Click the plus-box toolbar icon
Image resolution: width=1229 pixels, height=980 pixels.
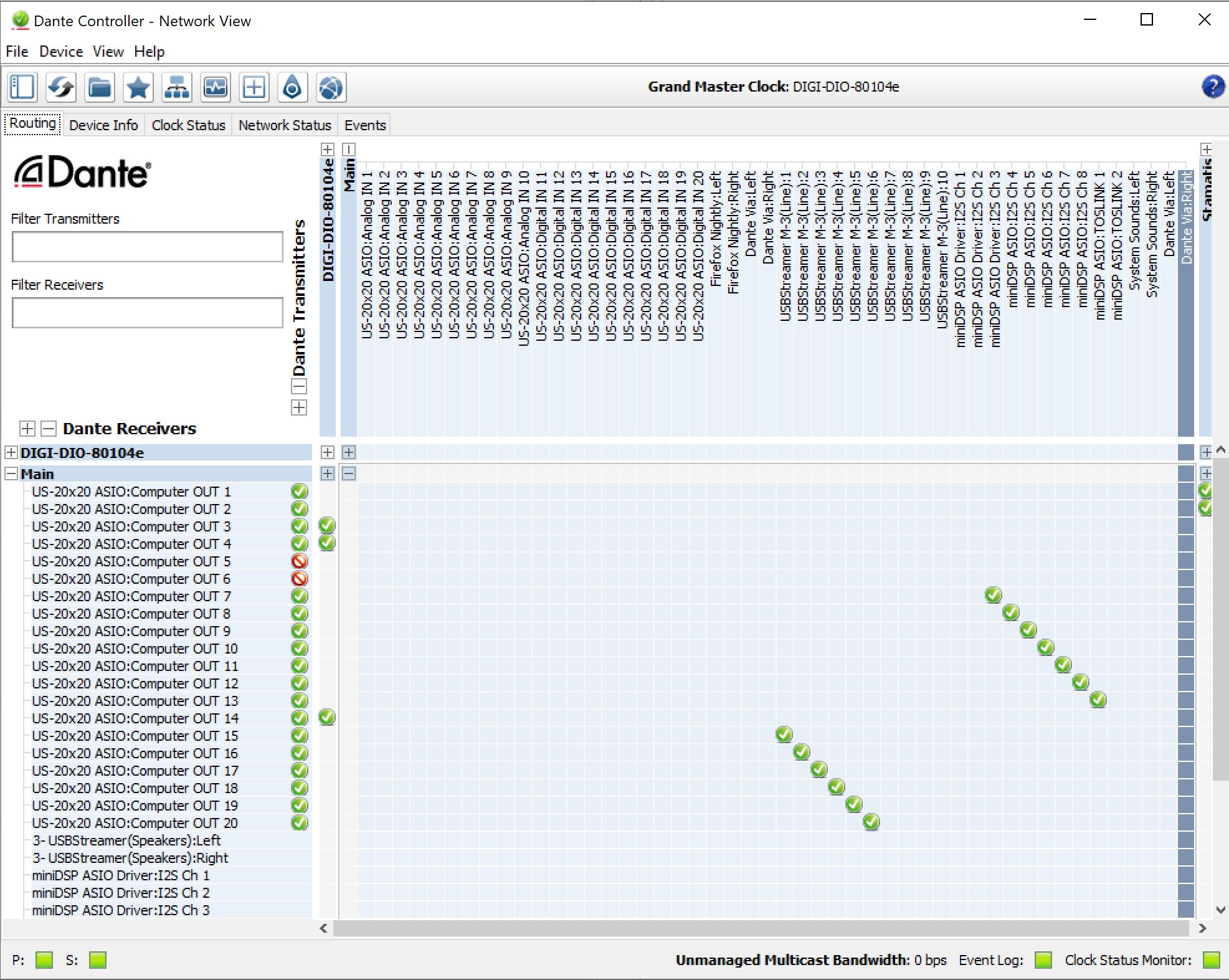coord(254,87)
